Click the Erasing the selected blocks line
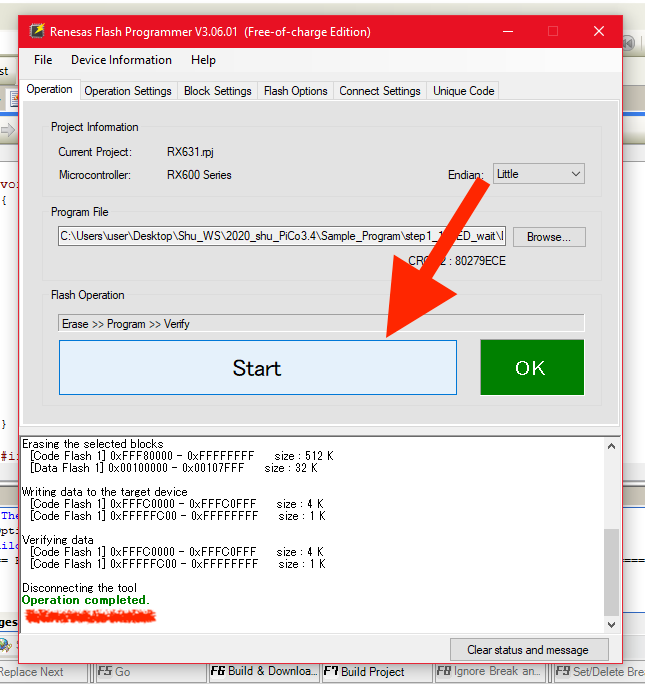 [x=92, y=444]
